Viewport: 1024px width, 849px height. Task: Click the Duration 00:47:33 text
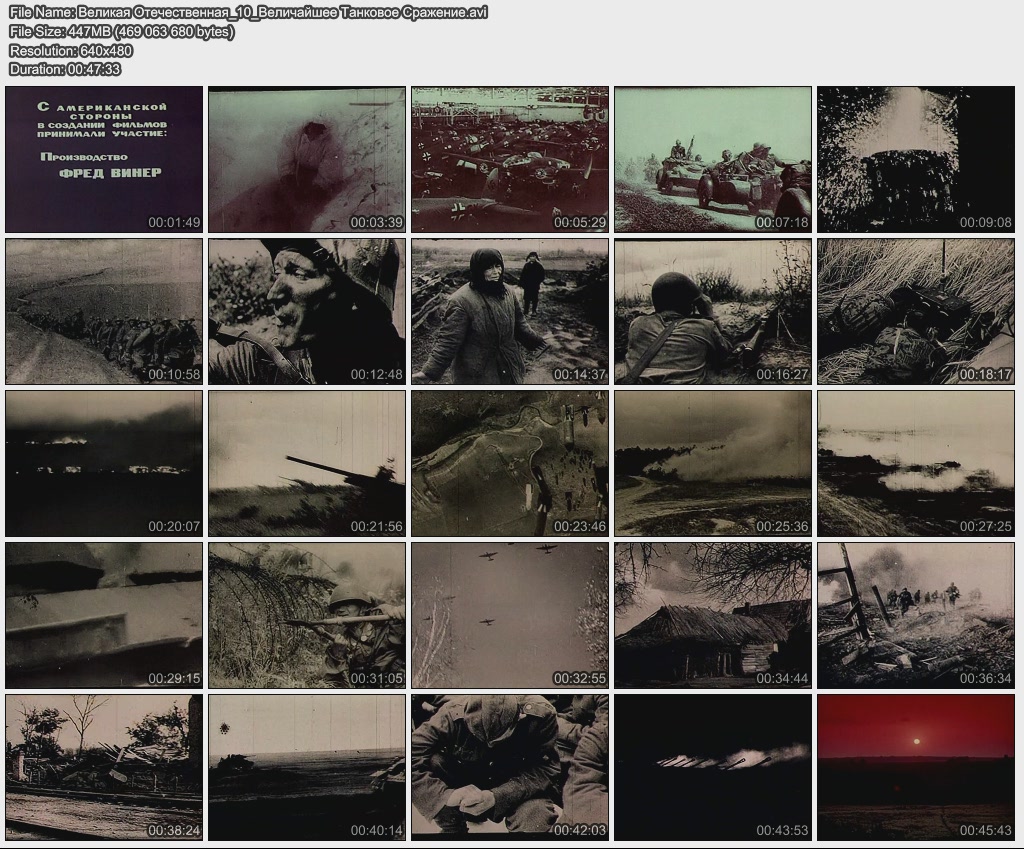(65, 69)
